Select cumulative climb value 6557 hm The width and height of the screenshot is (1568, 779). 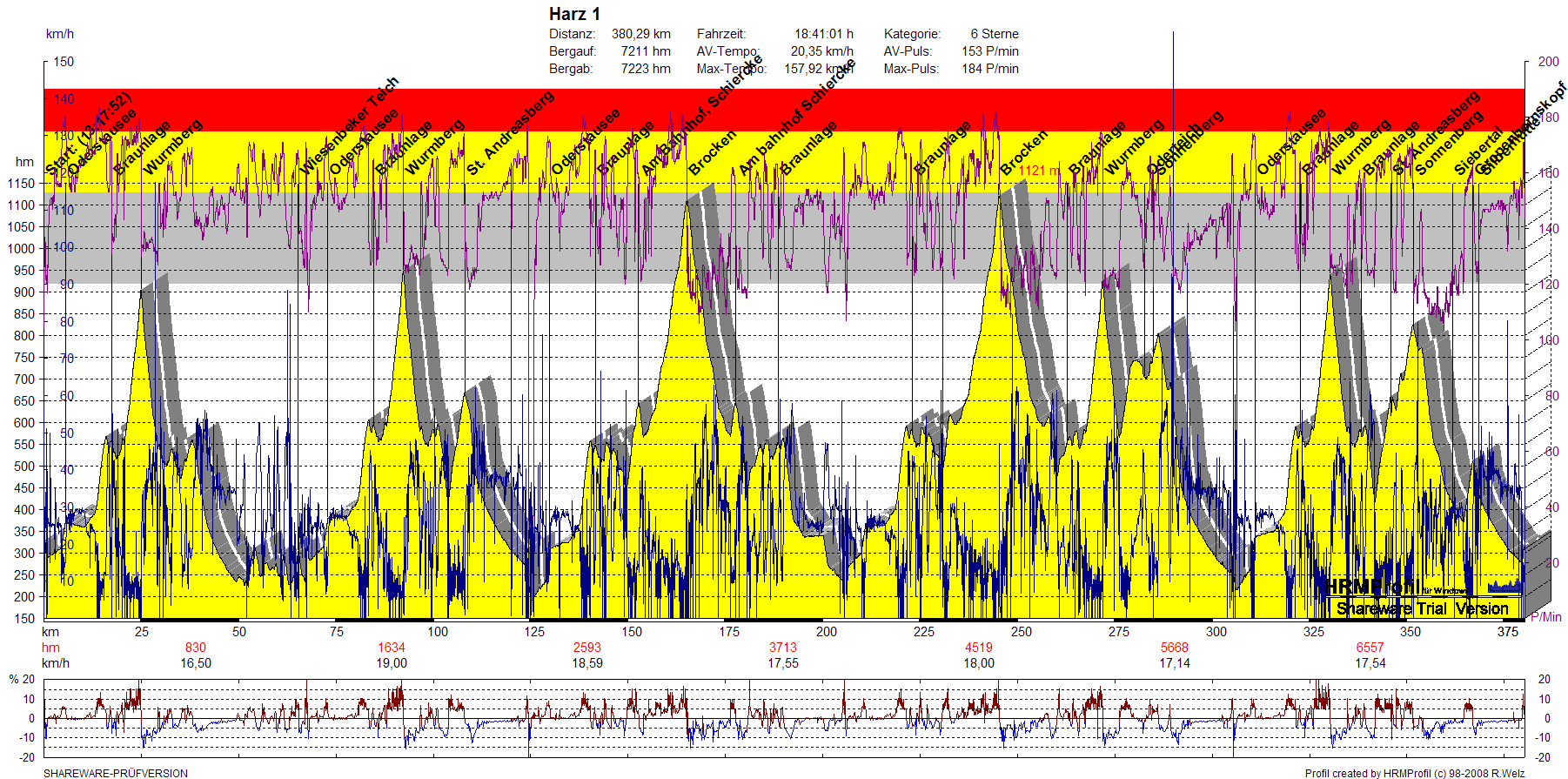[1370, 648]
